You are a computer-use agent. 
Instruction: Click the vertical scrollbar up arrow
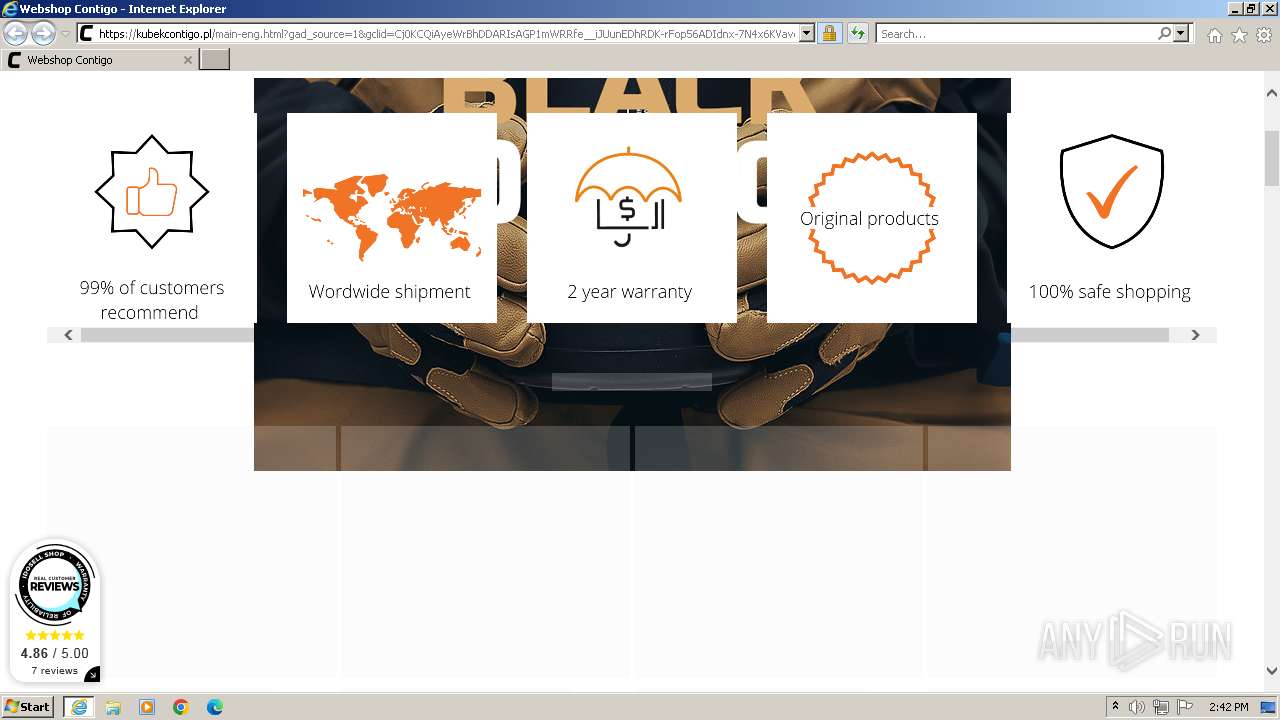coord(1272,93)
